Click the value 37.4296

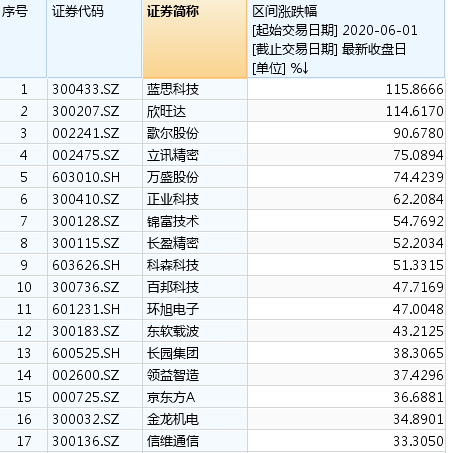tap(418, 375)
